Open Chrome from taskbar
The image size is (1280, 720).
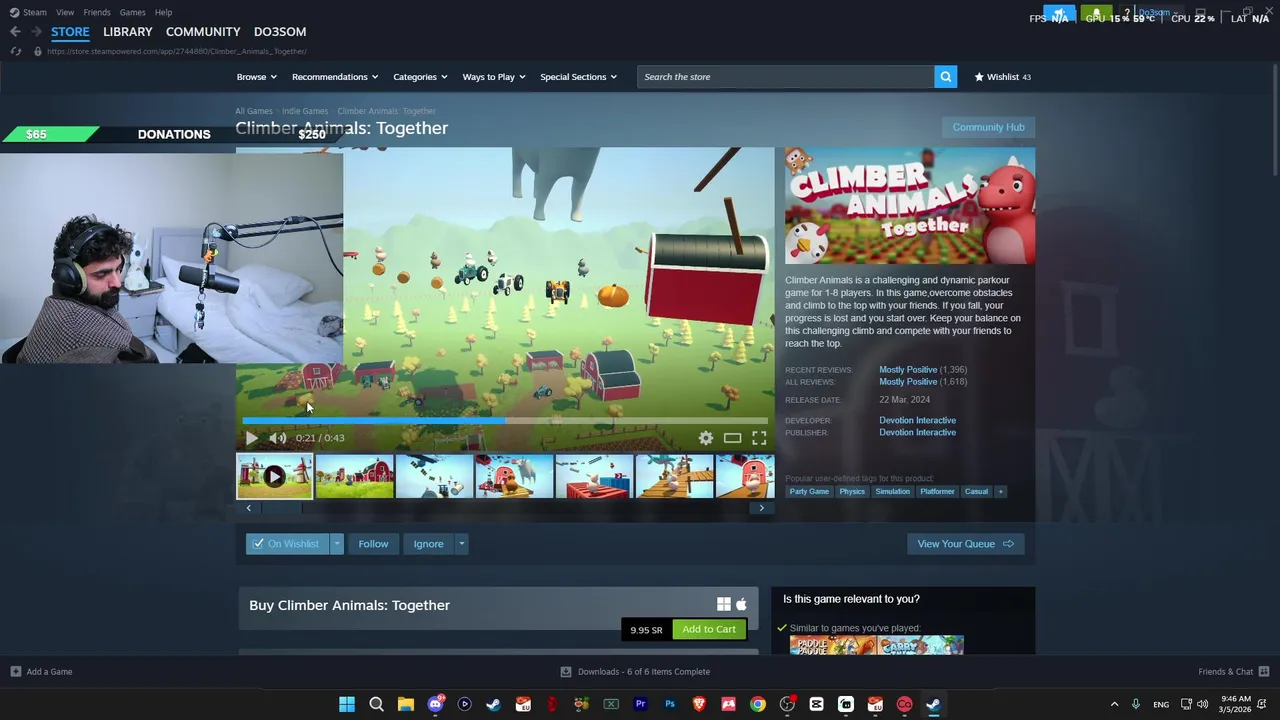(758, 704)
